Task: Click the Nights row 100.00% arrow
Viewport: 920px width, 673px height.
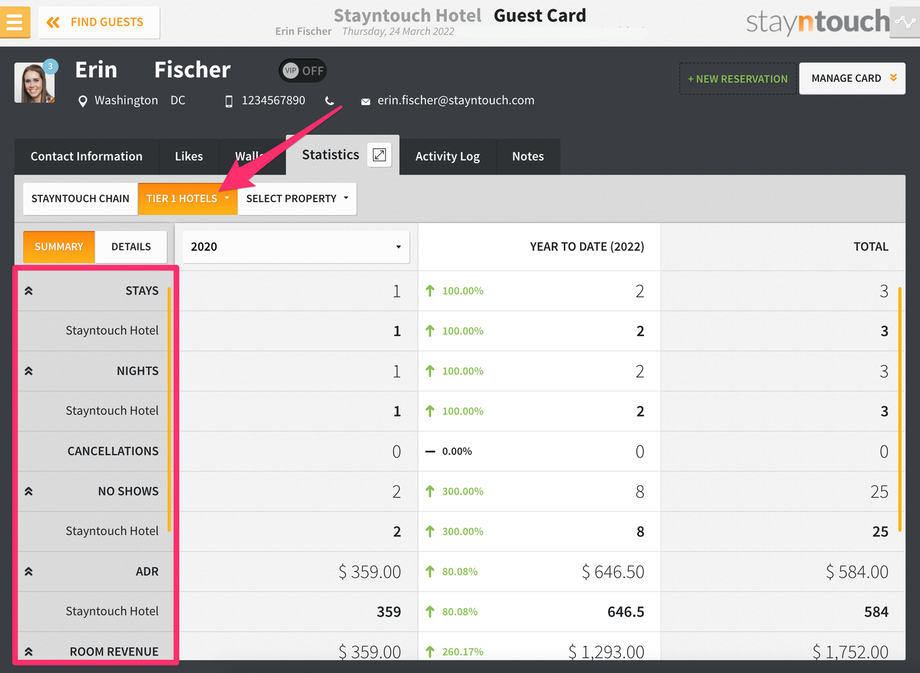Action: (x=430, y=371)
